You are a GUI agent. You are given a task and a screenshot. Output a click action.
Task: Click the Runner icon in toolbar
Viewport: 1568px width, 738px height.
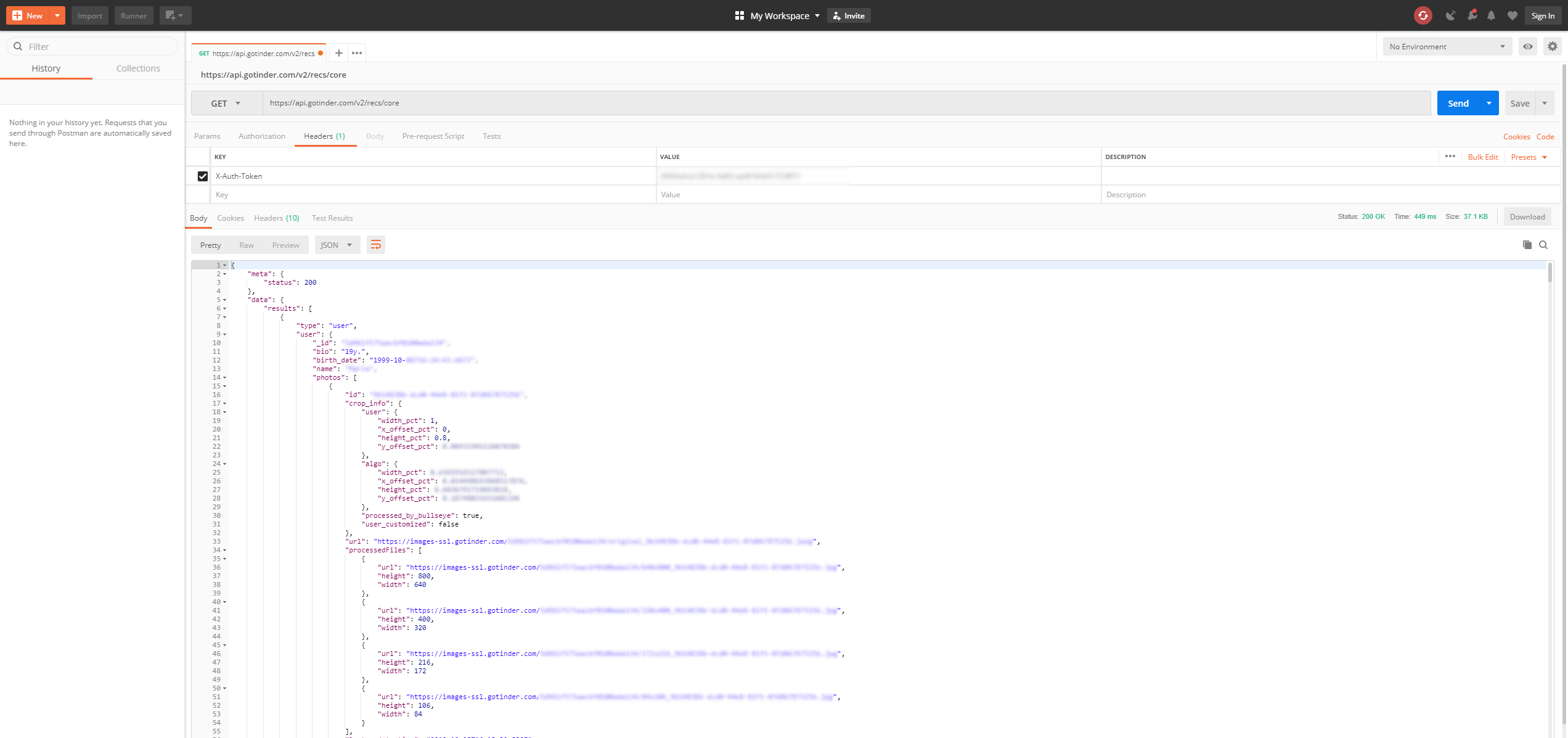pos(133,15)
